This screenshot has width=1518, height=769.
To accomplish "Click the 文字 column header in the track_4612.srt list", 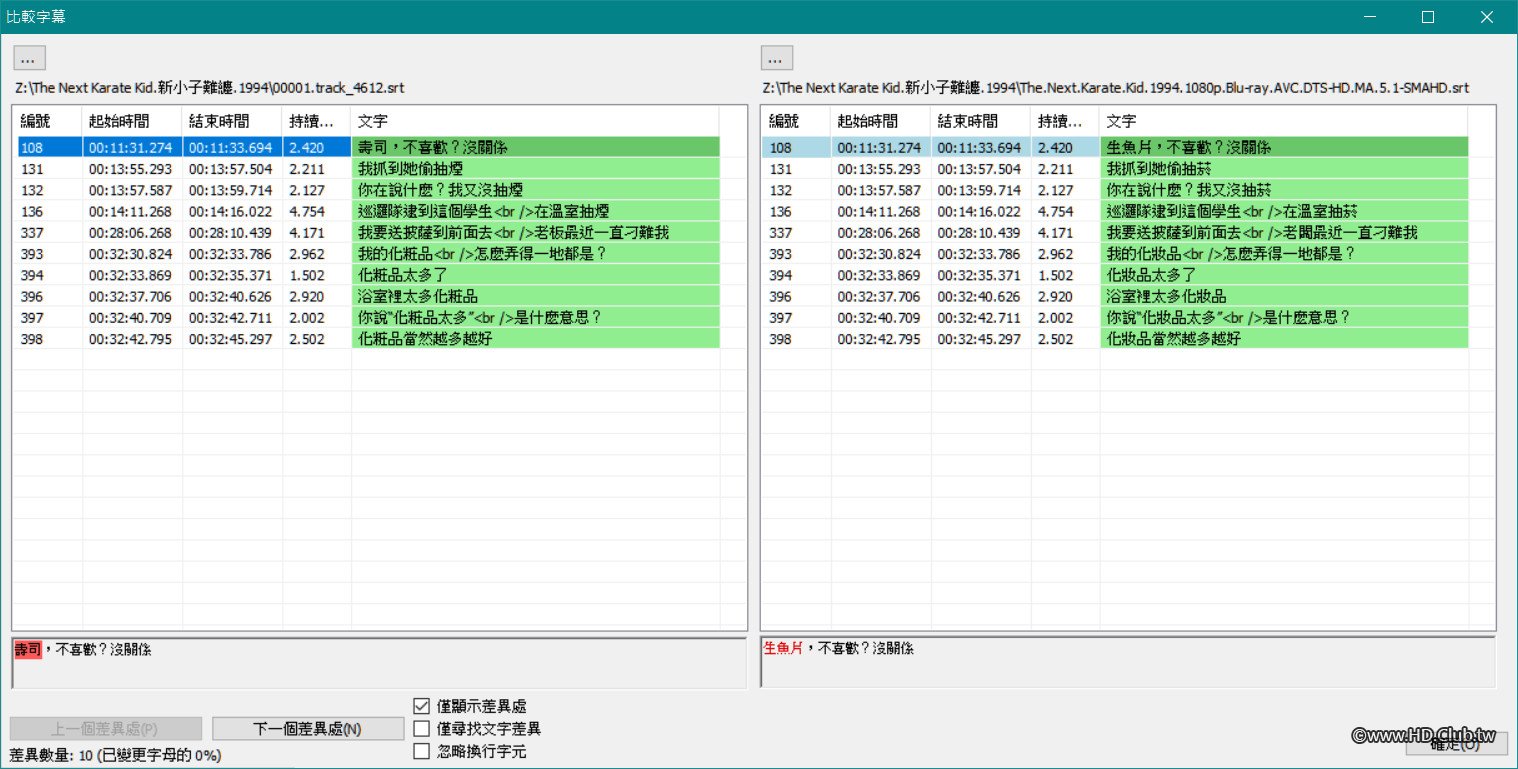I will [535, 121].
